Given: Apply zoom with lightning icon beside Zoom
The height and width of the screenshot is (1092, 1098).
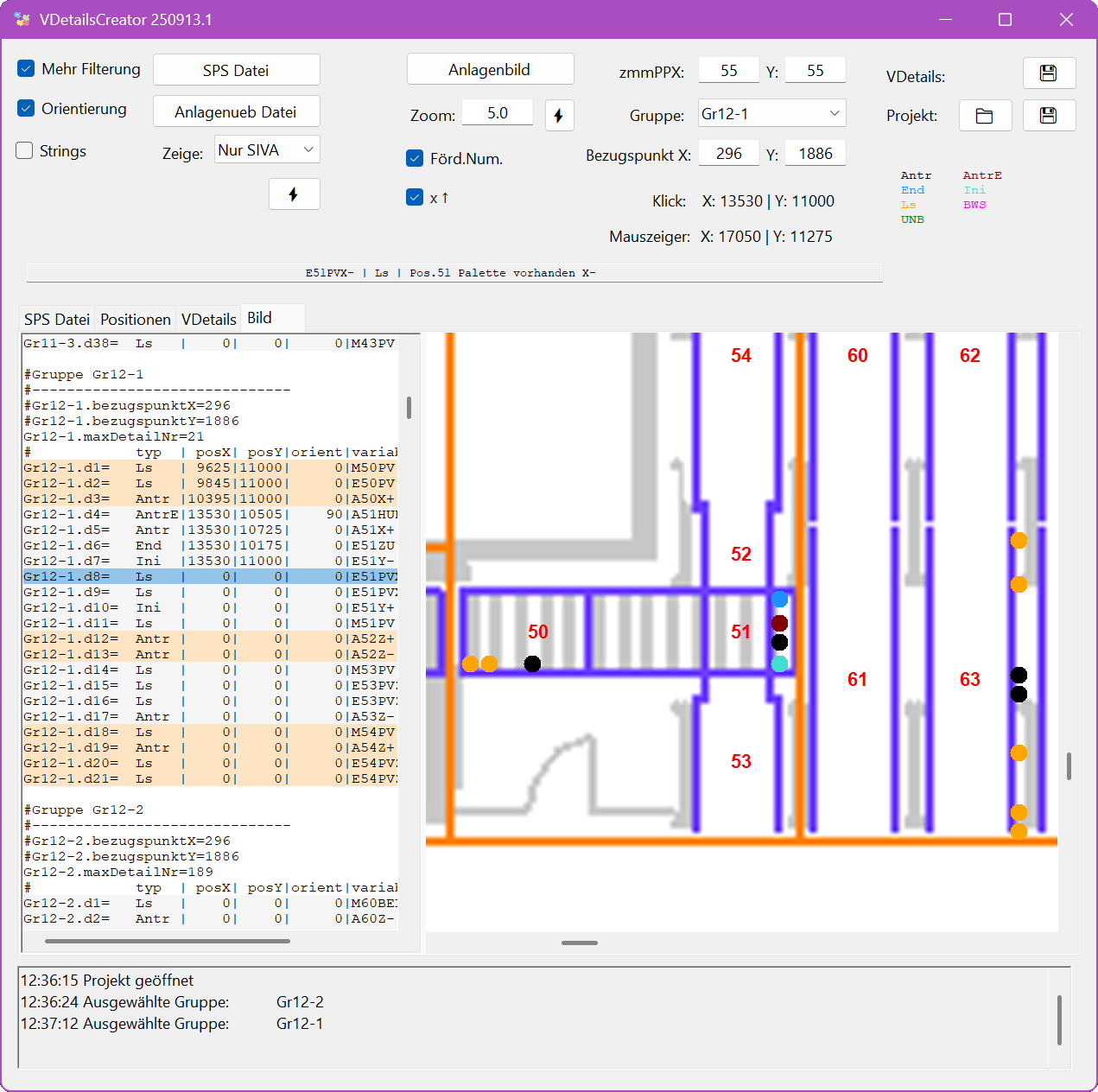Looking at the screenshot, I should (x=559, y=116).
